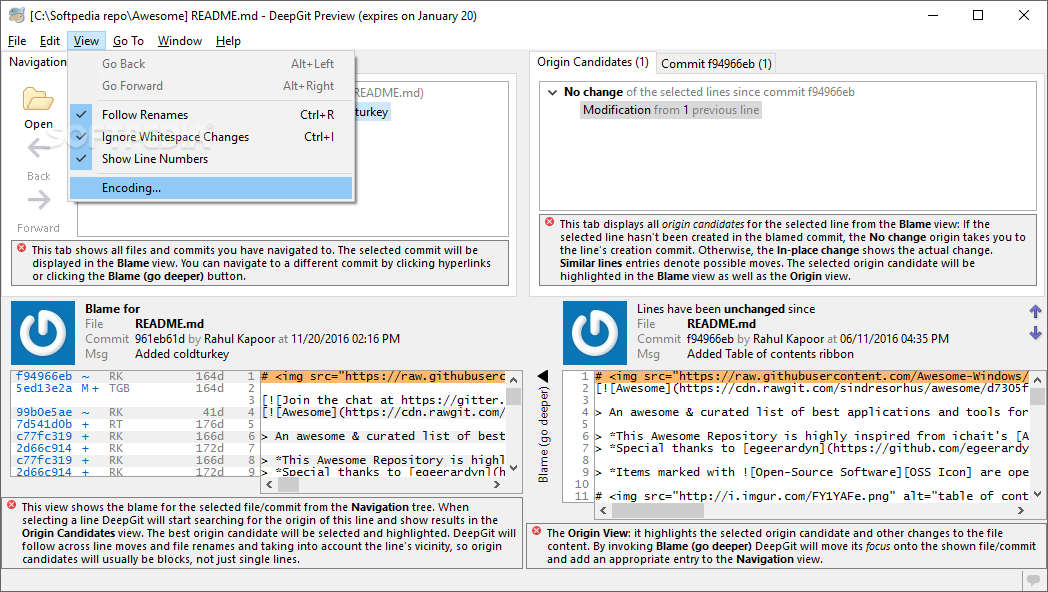Click the Blame (go deeper) black arrow
The height and width of the screenshot is (592, 1048).
(543, 376)
